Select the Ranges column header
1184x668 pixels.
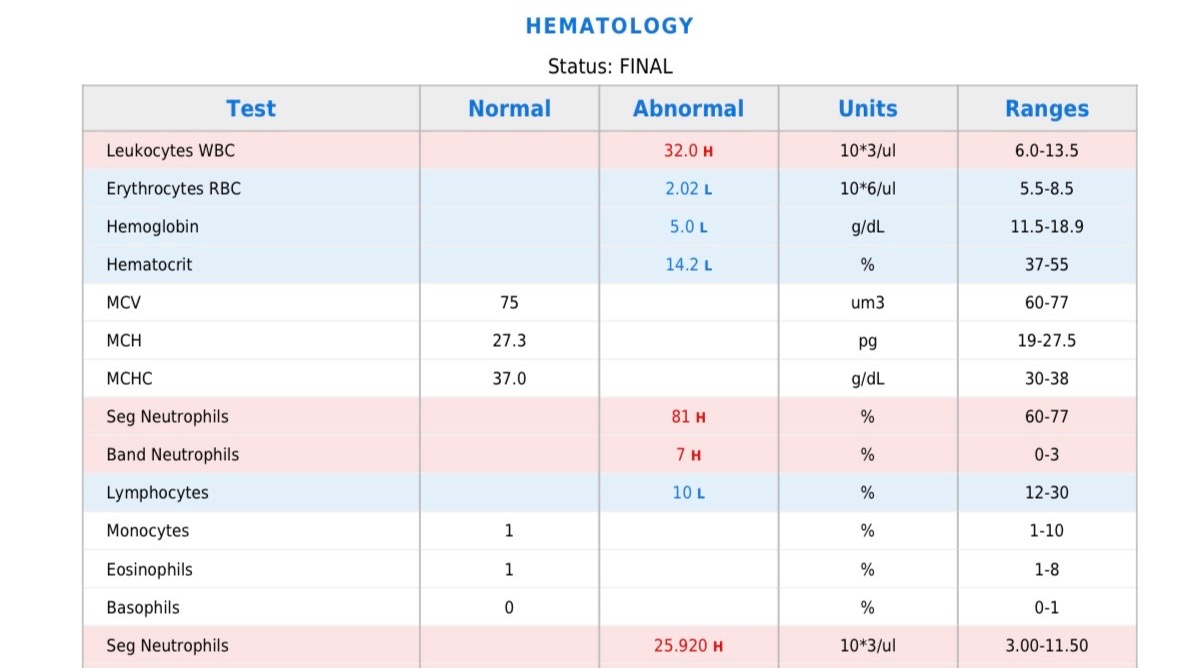1046,109
